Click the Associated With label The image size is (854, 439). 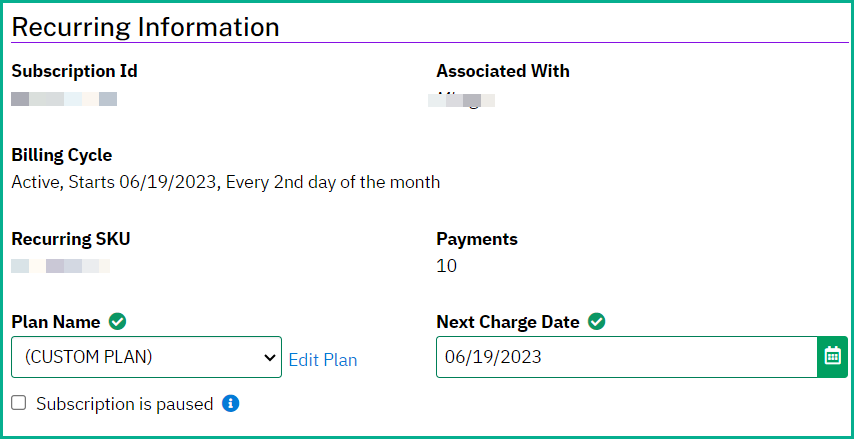pos(503,71)
